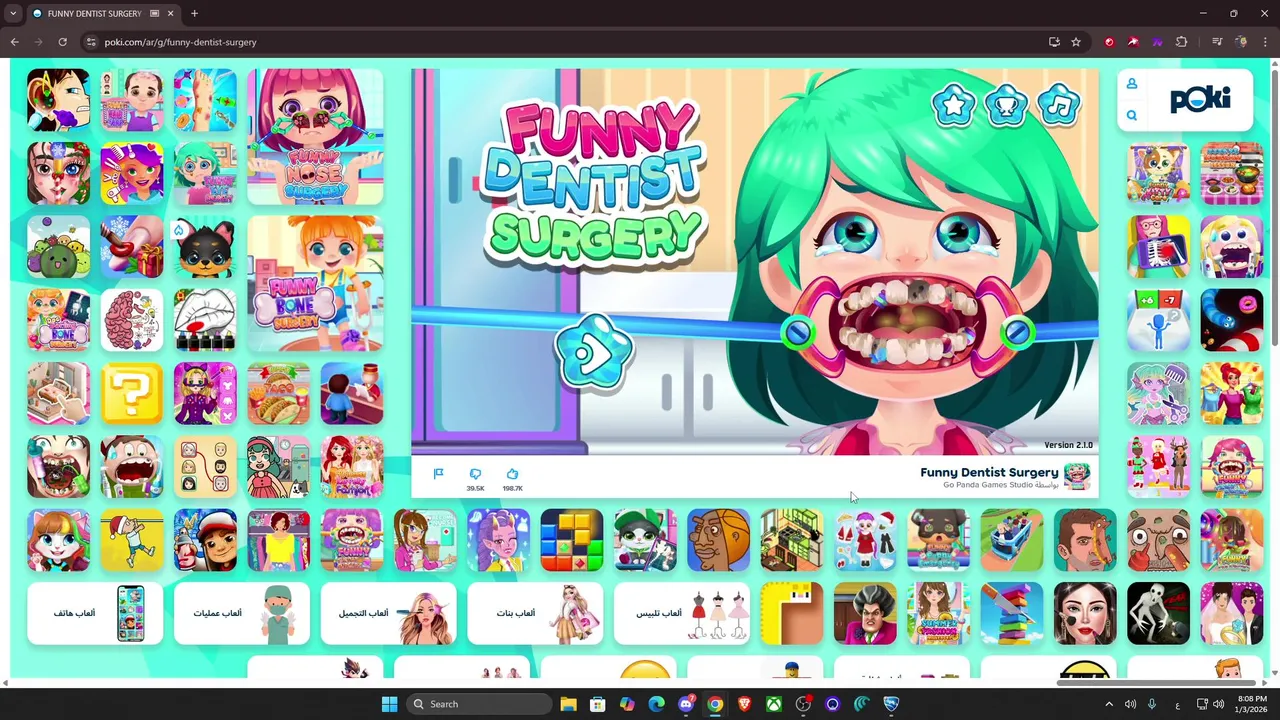Screen dimensions: 1280x720
Task: Open the 'ألعاب تلبيس' category card
Action: coord(681,613)
